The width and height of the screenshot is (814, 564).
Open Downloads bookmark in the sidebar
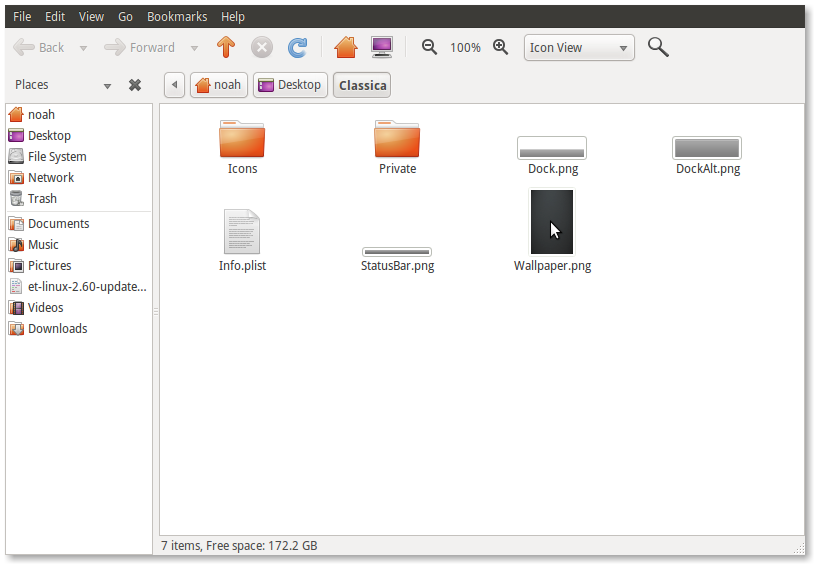[79, 329]
